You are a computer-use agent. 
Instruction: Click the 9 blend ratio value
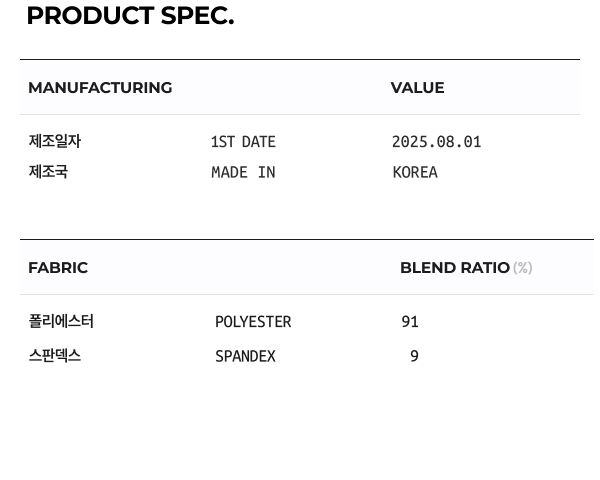click(414, 356)
